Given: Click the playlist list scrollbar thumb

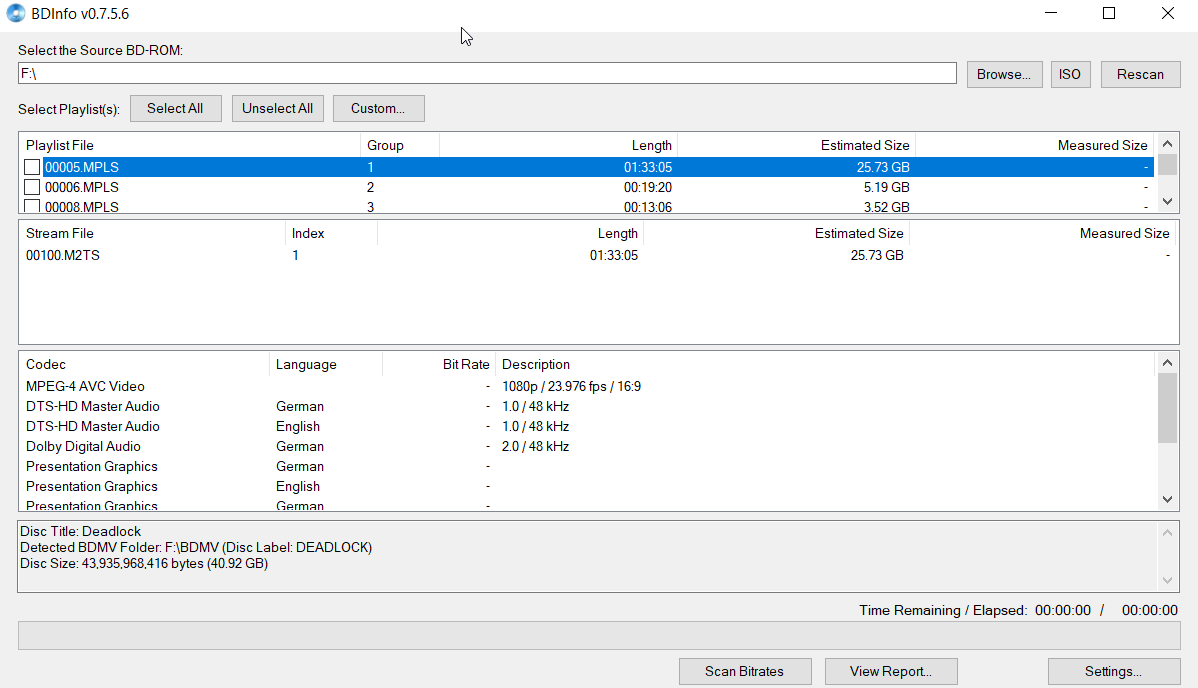Looking at the screenshot, I should 1167,165.
